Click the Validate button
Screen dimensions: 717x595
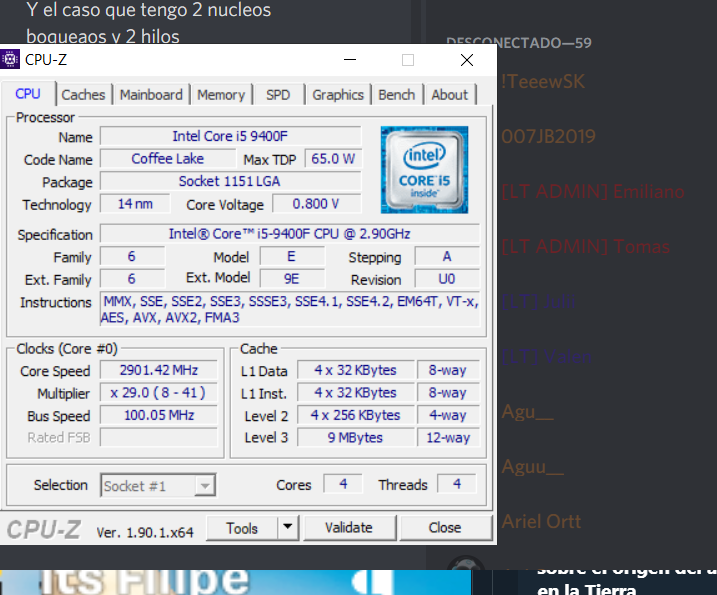pos(349,528)
